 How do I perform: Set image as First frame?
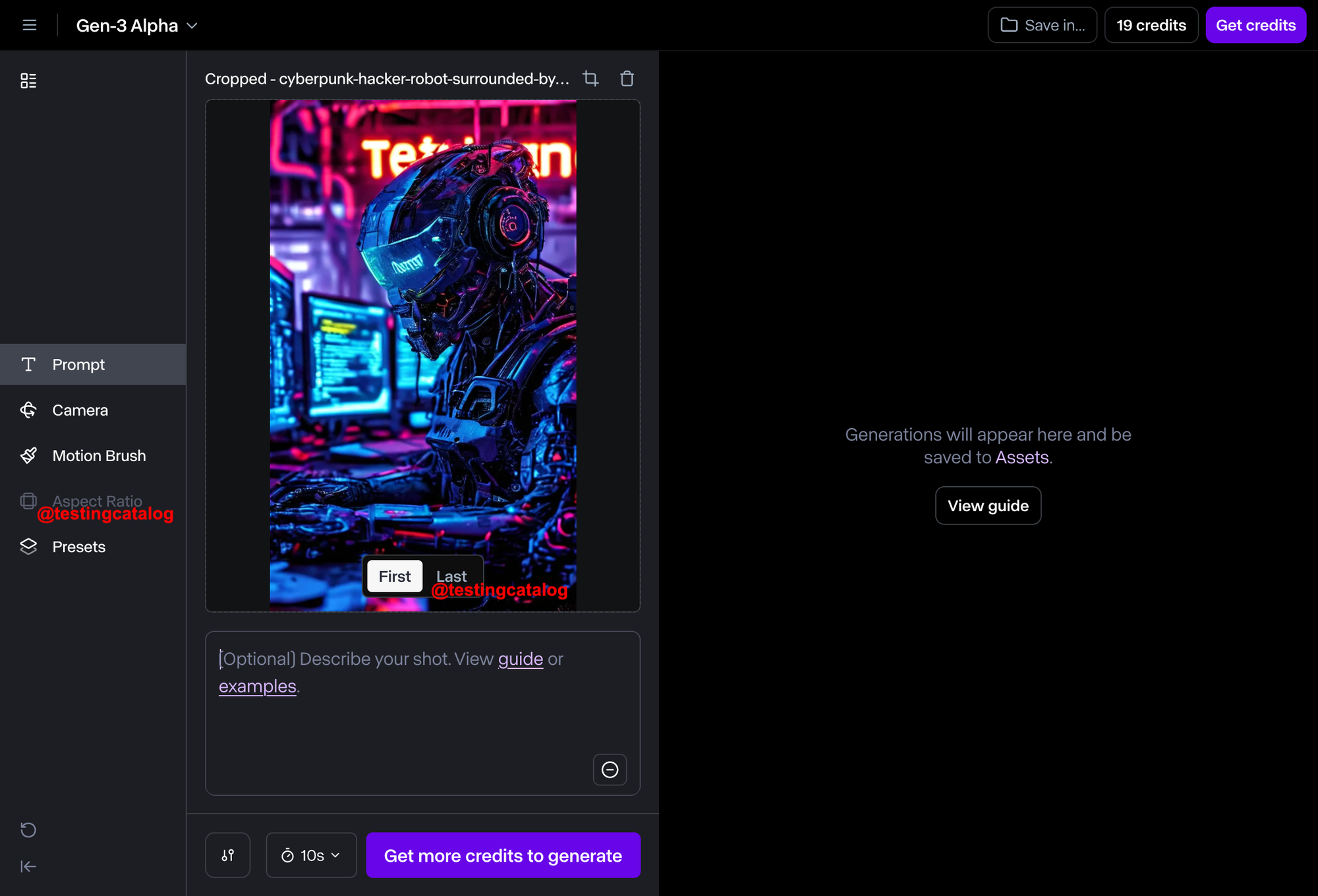pyautogui.click(x=394, y=576)
